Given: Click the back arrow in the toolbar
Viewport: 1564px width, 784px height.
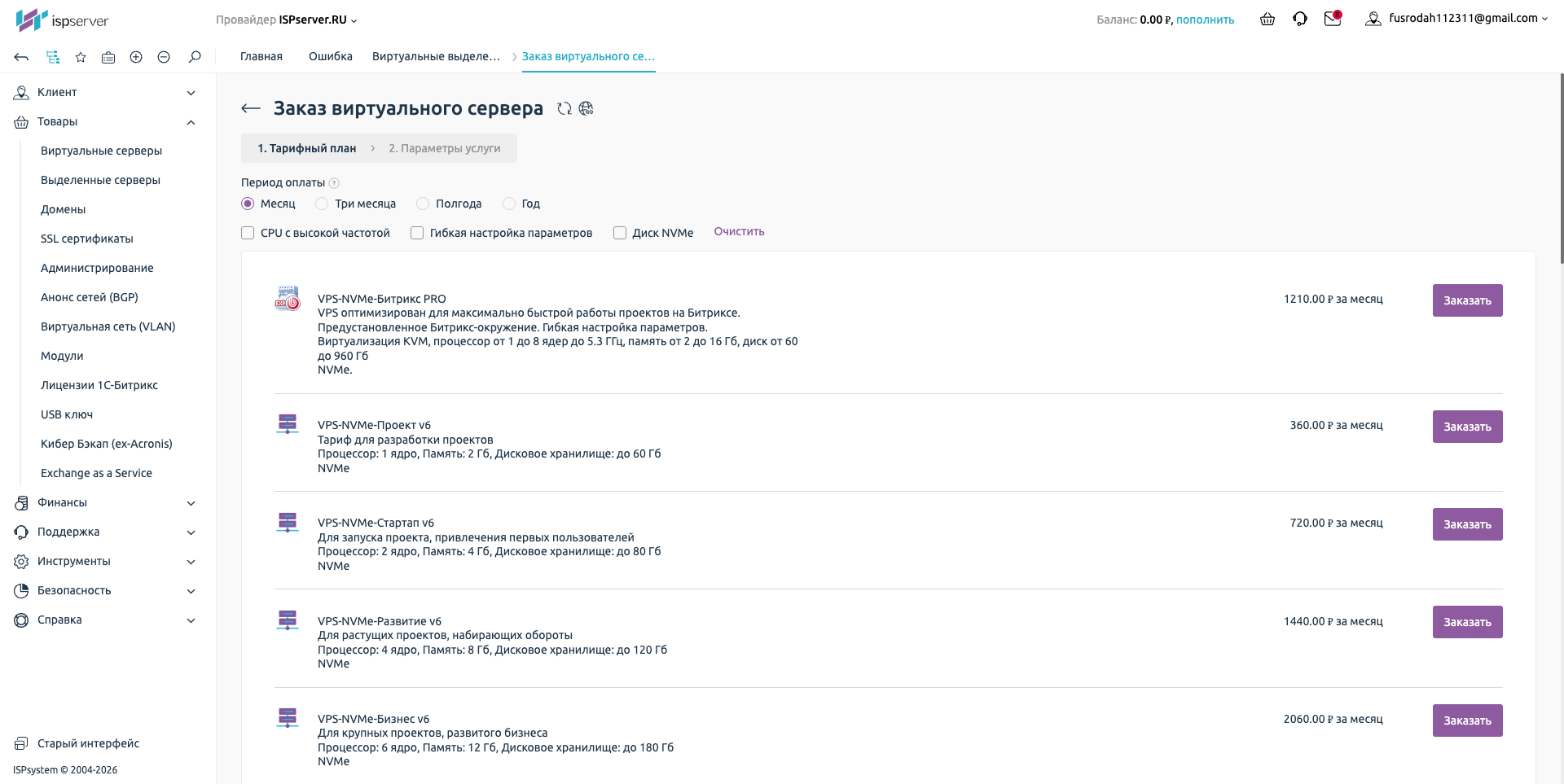Looking at the screenshot, I should coord(22,57).
